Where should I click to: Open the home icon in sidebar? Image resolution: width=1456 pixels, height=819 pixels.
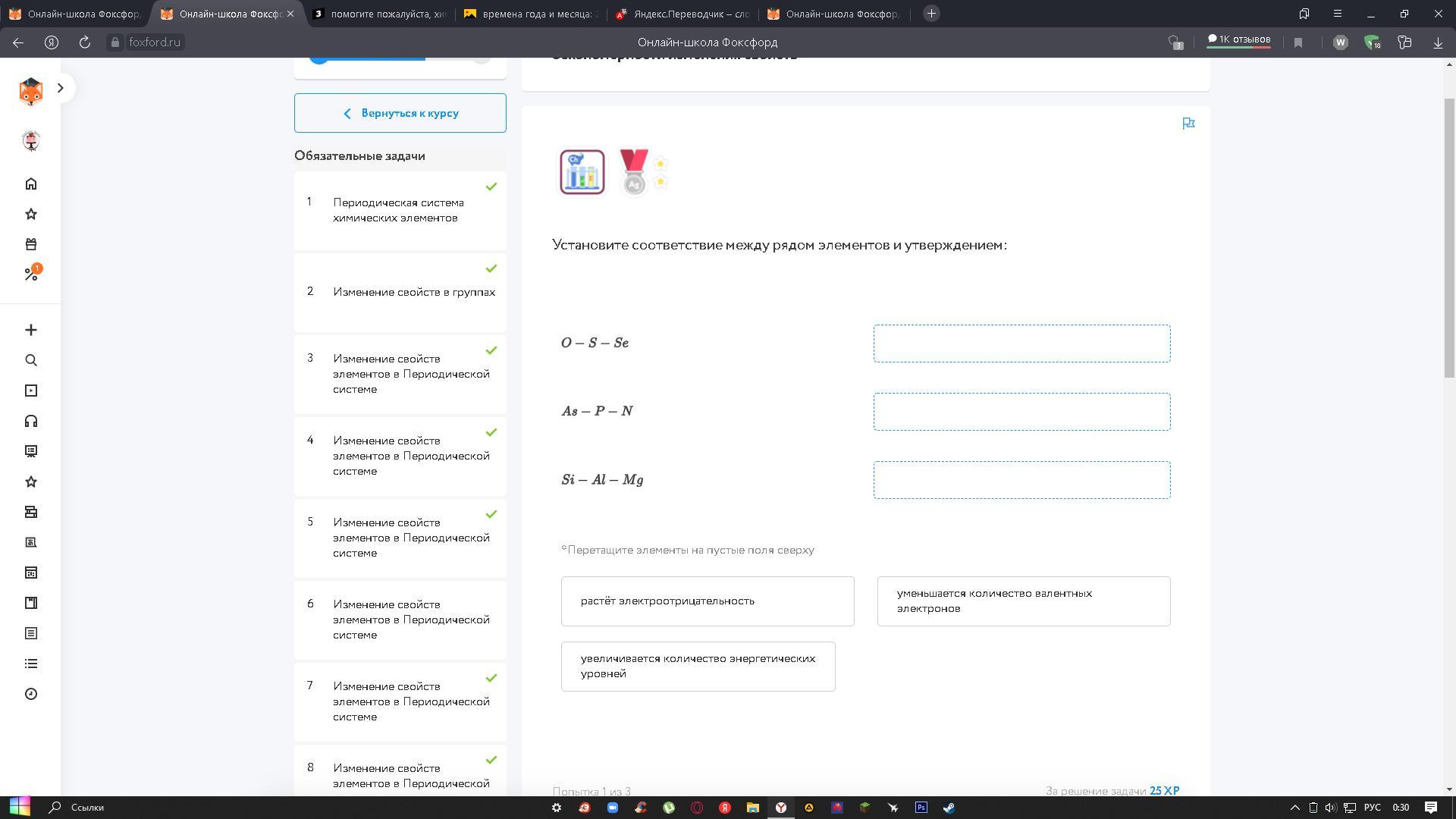[31, 184]
